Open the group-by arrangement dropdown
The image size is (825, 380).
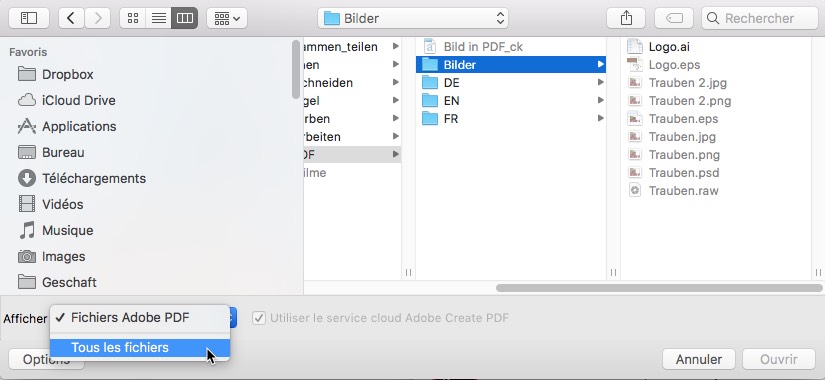[227, 18]
